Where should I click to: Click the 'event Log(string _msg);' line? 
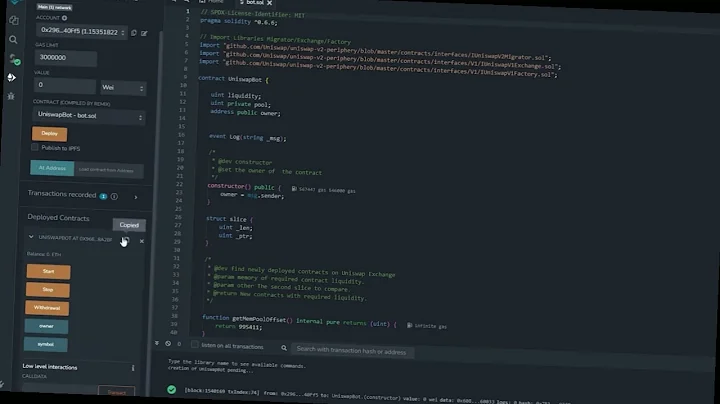[248, 137]
